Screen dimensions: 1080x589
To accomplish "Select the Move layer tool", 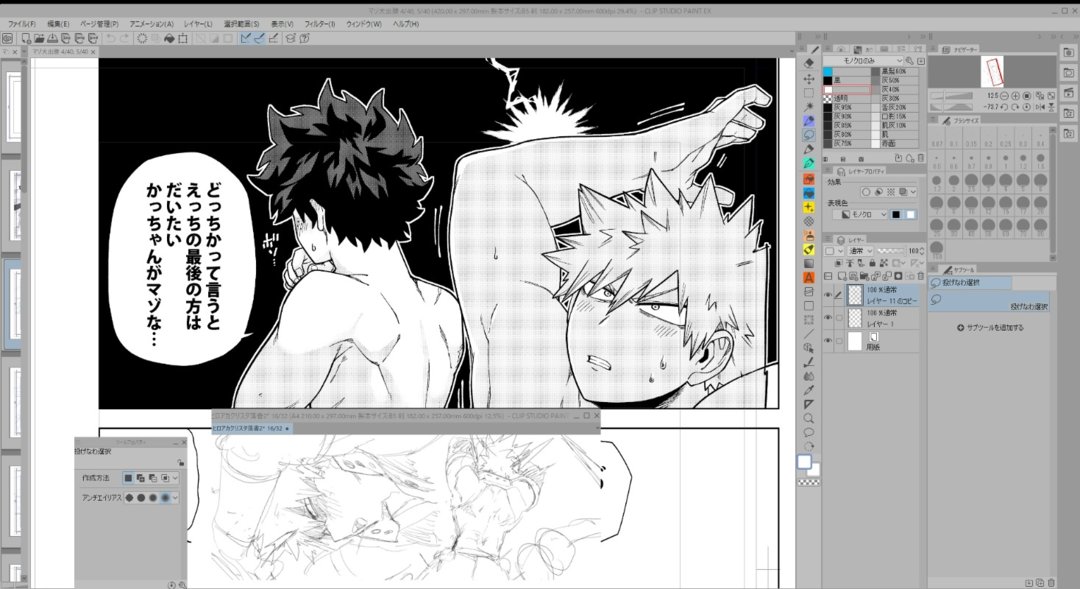I will click(x=809, y=79).
